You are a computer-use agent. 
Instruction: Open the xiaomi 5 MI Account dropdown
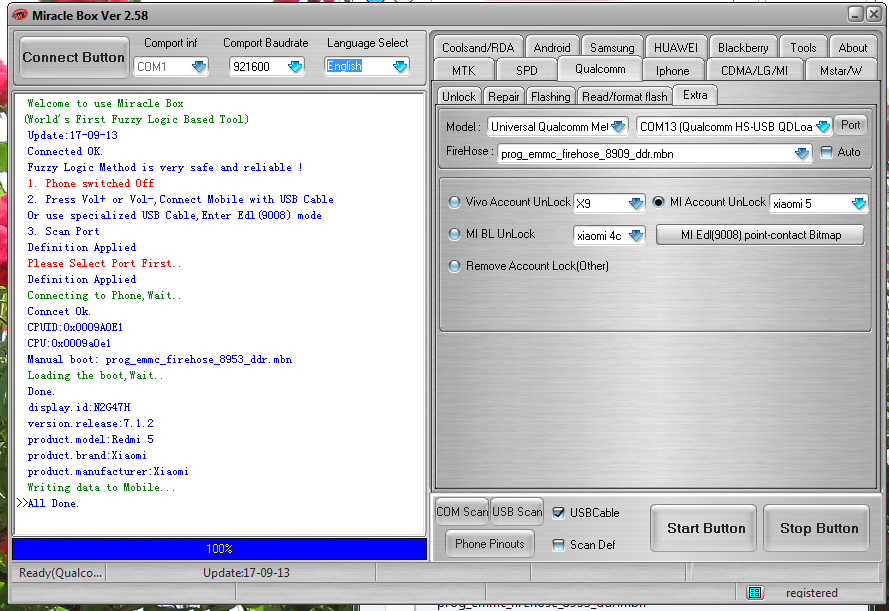click(x=859, y=203)
